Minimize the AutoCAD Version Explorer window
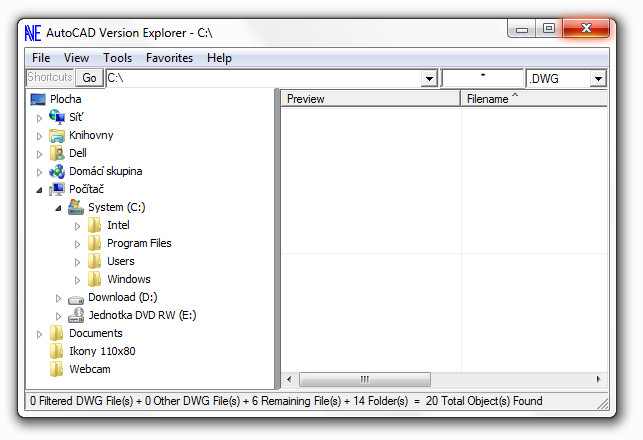The height and width of the screenshot is (440, 643). (x=522, y=28)
